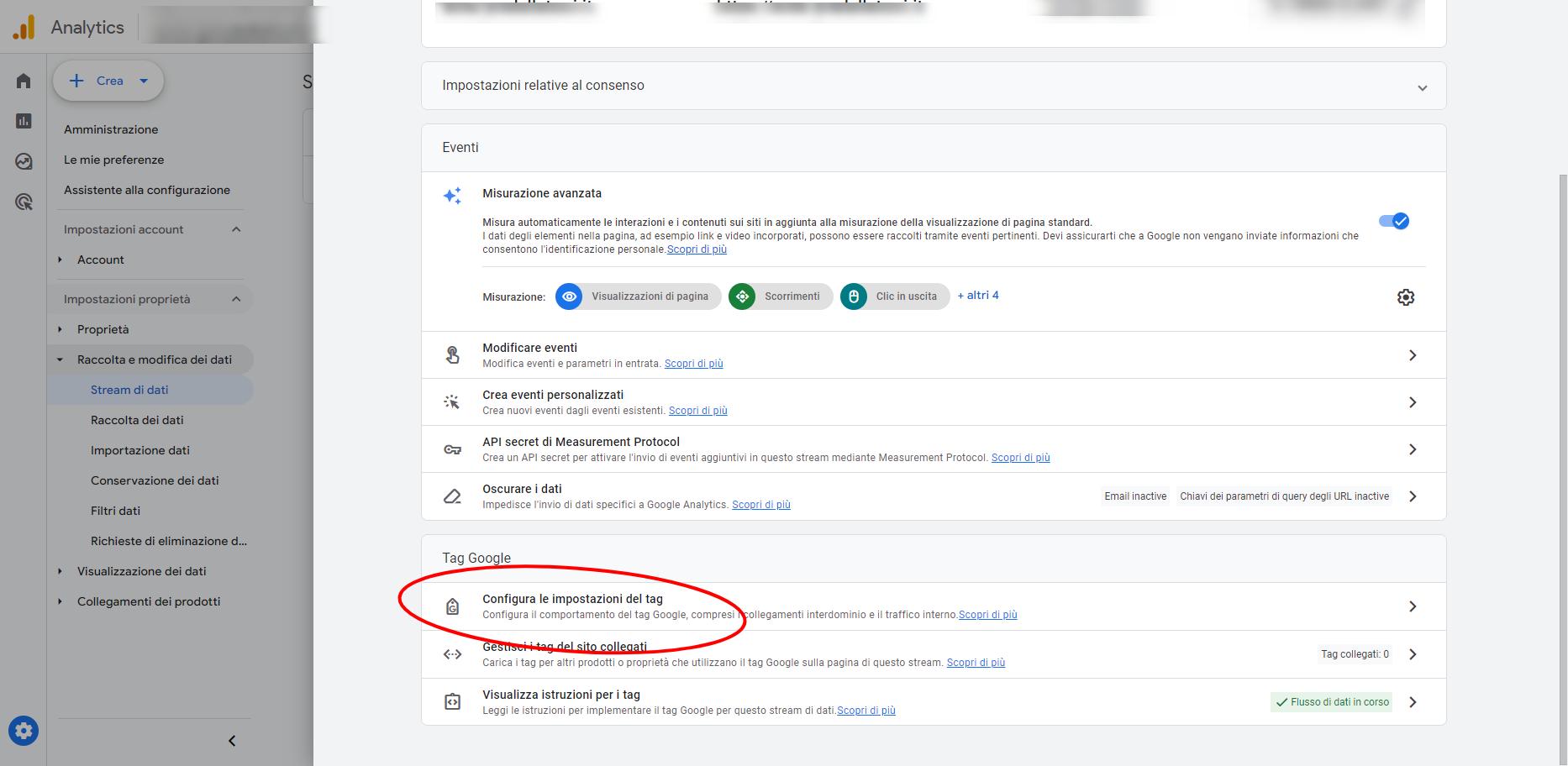
Task: Click the Analytics logo
Action: [x=24, y=28]
